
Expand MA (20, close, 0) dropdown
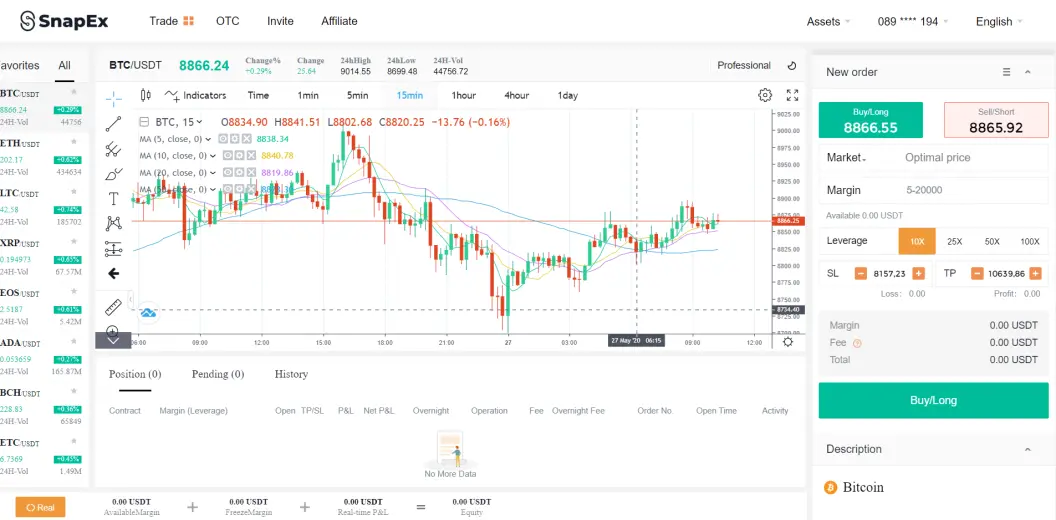213,173
